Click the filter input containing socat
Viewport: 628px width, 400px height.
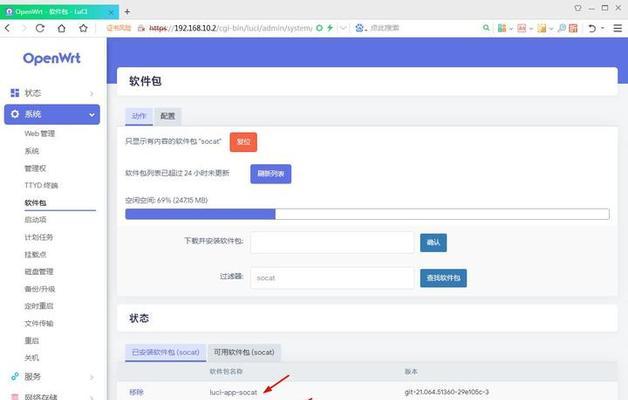coord(332,278)
